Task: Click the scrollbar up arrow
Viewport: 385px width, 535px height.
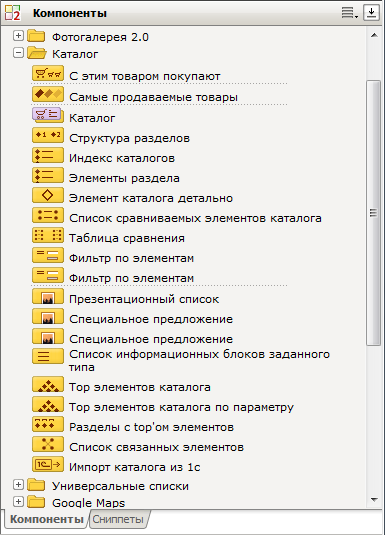Action: pyautogui.click(x=374, y=35)
